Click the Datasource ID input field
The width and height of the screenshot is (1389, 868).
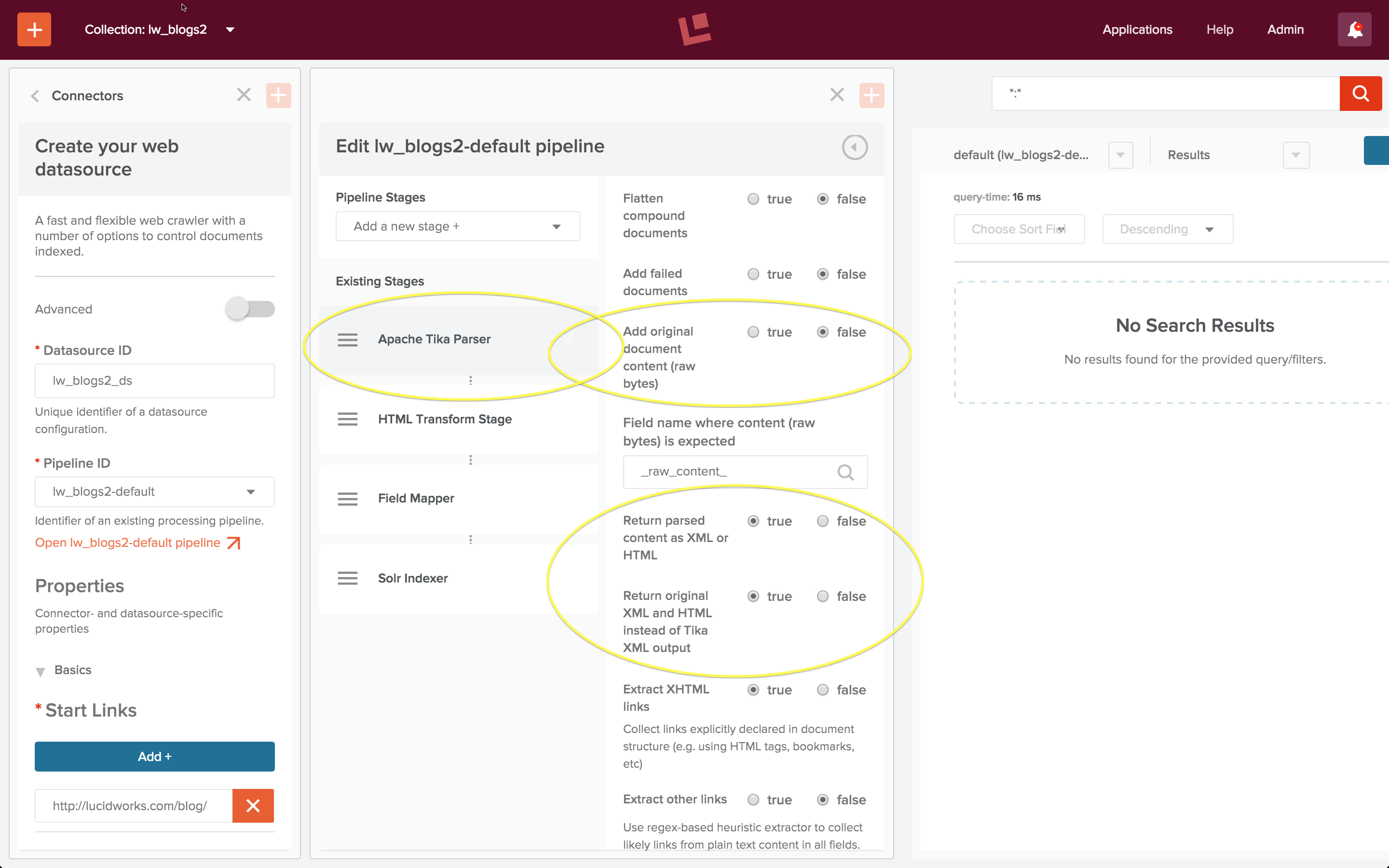click(x=154, y=380)
